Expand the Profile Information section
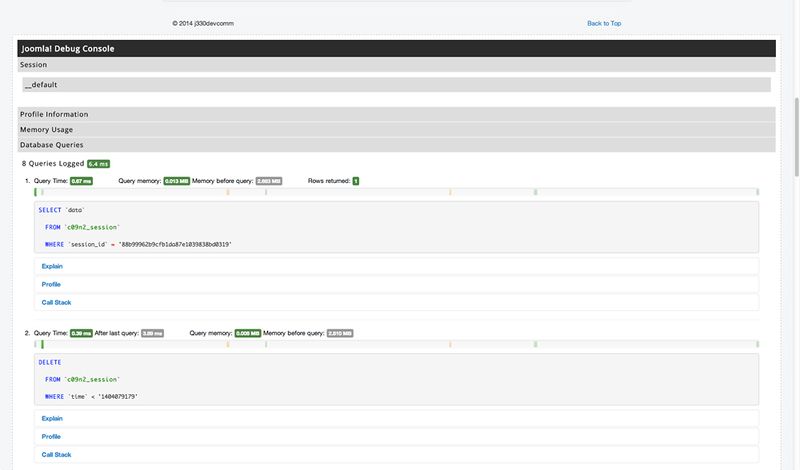Viewport: 800px width, 470px height. 54,114
